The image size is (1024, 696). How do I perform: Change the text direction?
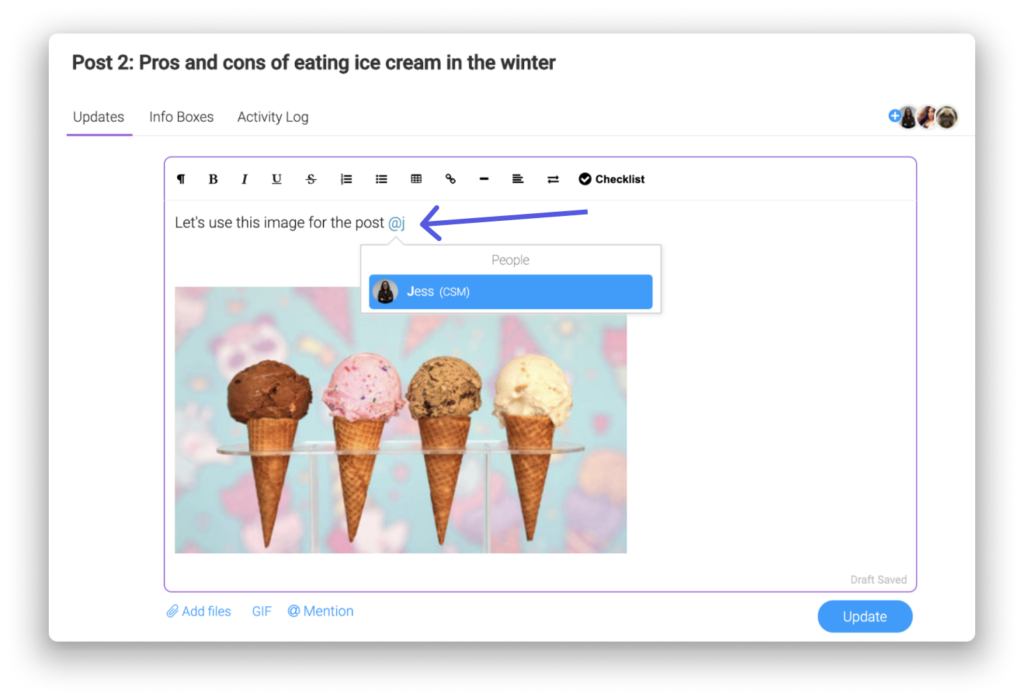pyautogui.click(x=553, y=179)
